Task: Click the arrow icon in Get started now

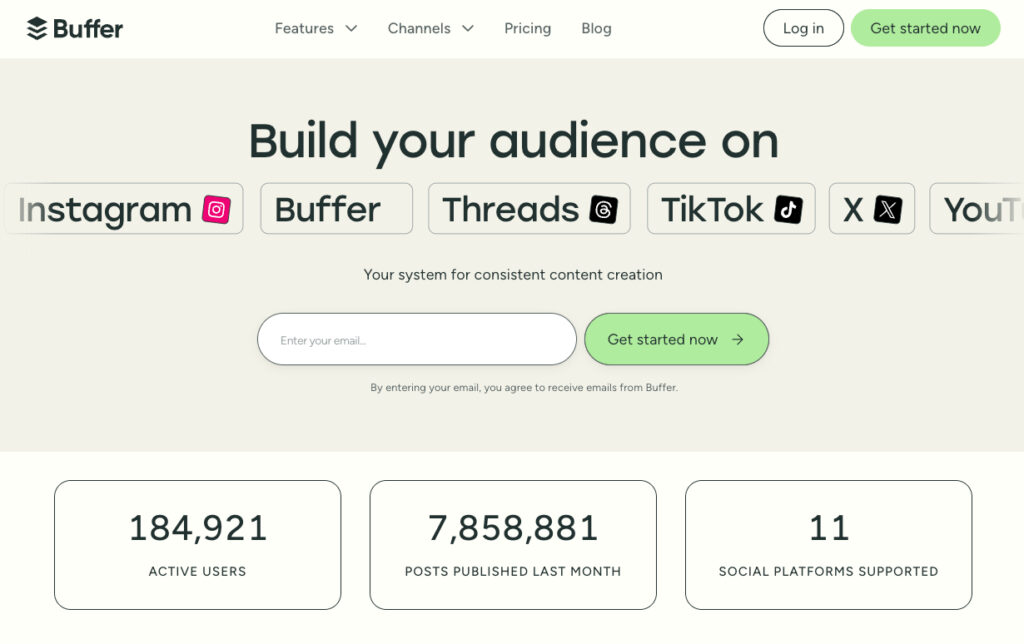Action: pyautogui.click(x=737, y=340)
